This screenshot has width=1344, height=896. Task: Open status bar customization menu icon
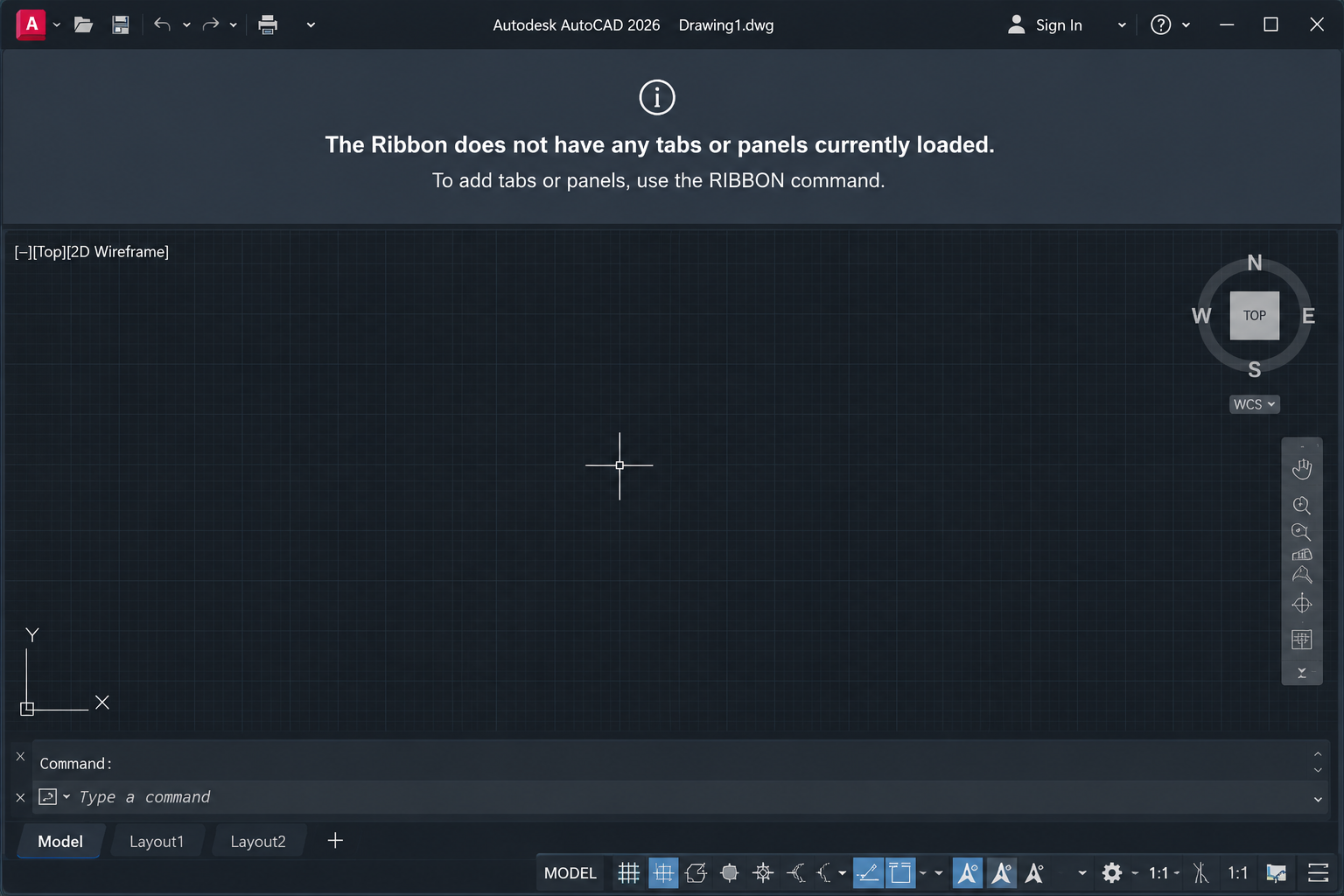click(x=1318, y=873)
